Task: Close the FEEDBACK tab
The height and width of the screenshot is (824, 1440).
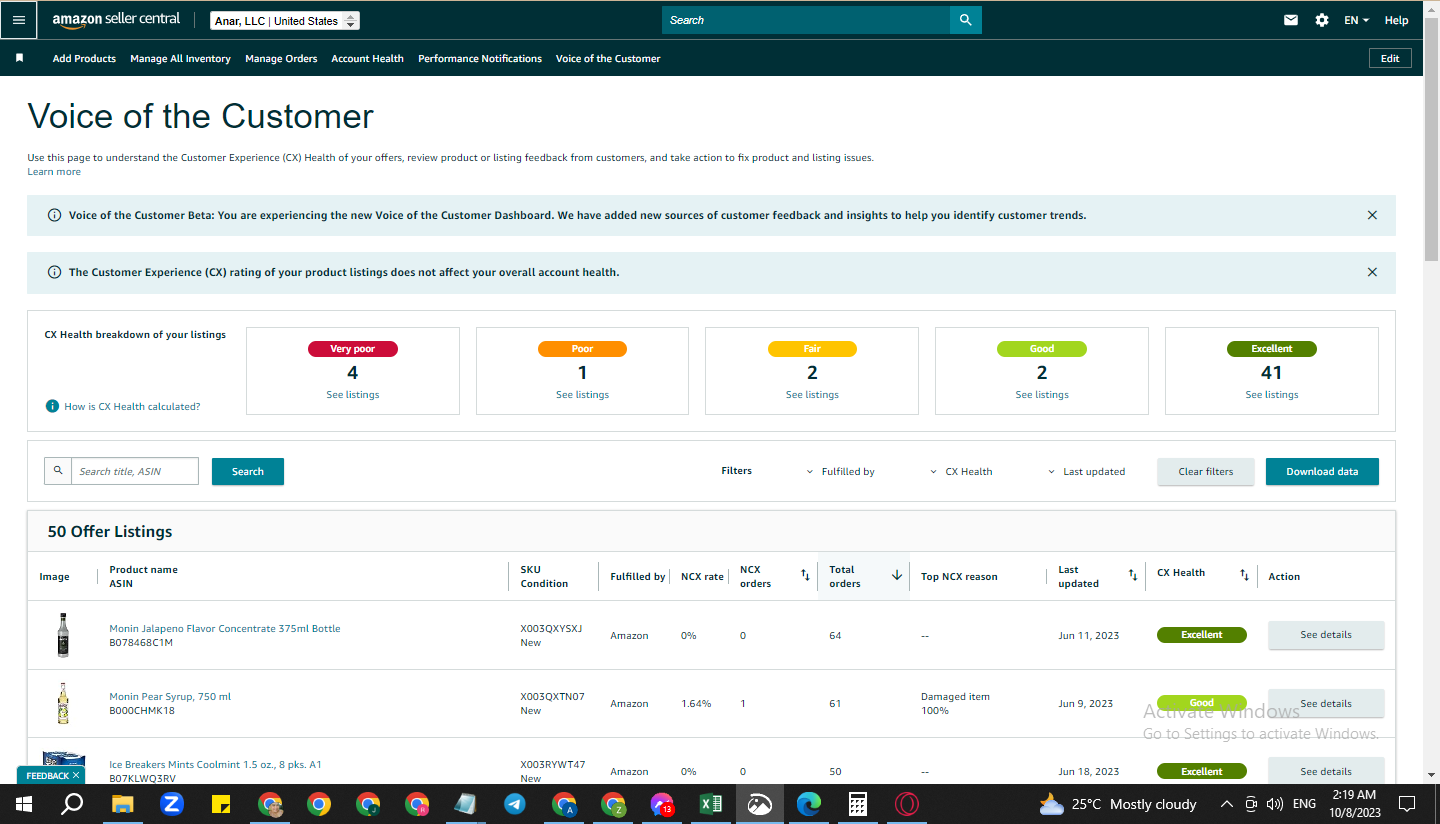Action: tap(76, 775)
